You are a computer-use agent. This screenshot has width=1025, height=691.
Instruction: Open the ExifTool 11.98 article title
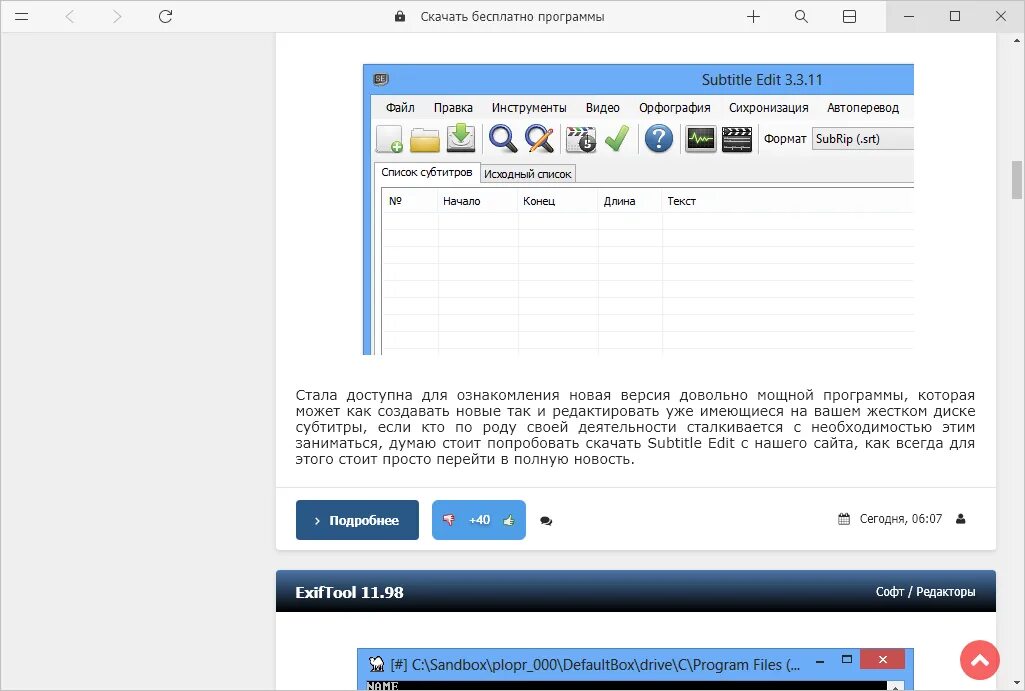[349, 592]
